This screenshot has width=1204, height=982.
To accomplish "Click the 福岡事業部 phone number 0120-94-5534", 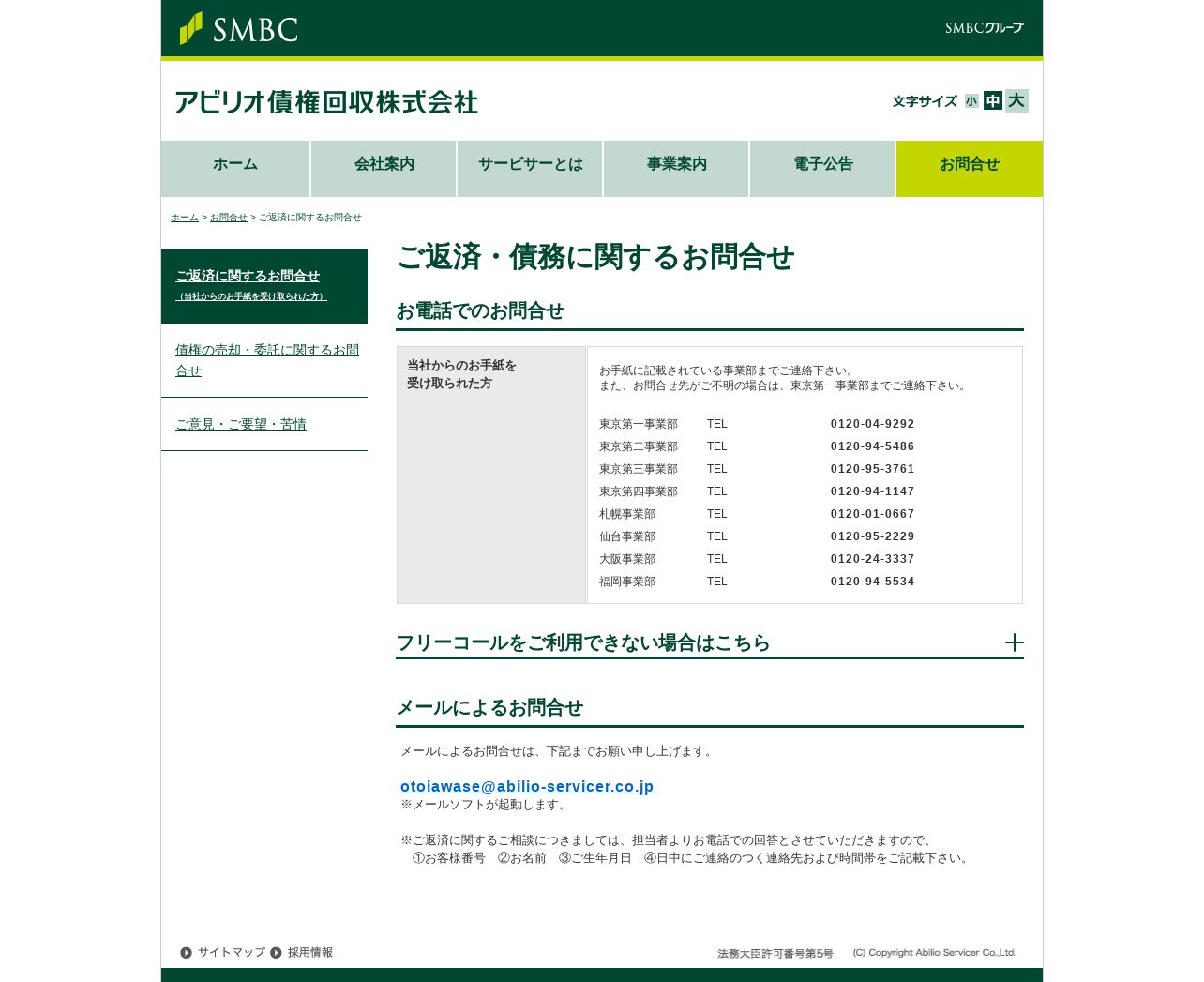I will click(872, 582).
